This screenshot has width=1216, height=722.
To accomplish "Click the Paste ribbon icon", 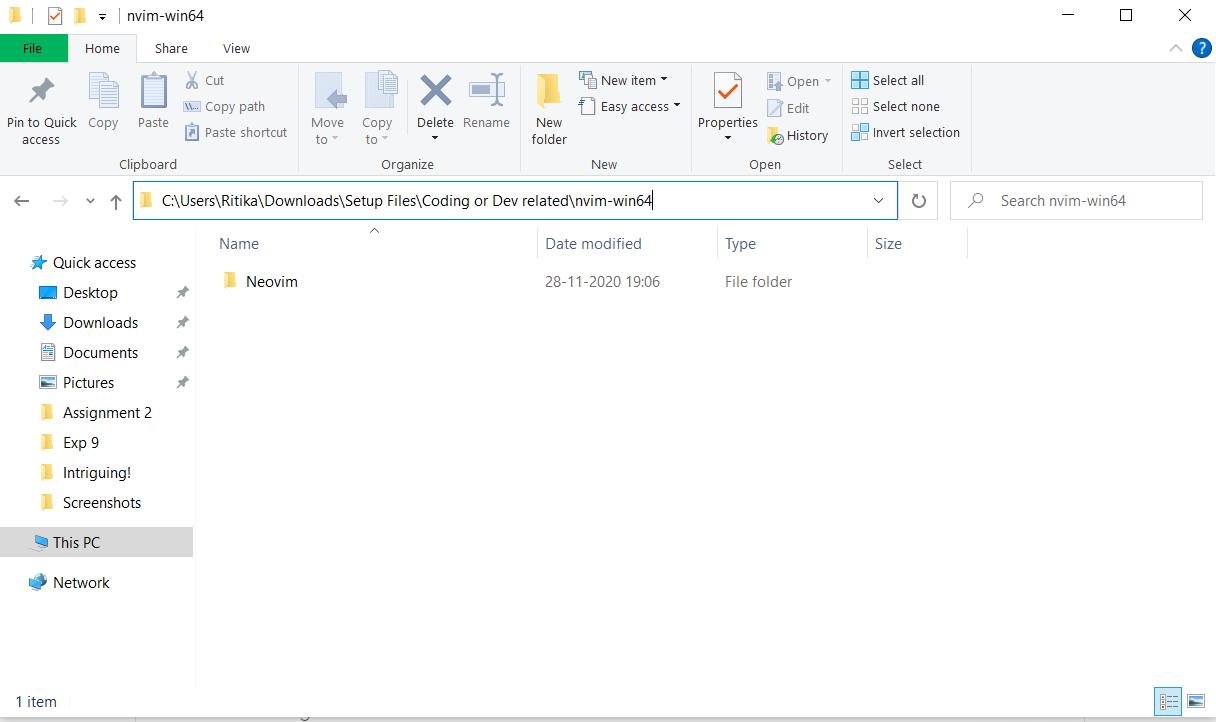I will 153,102.
